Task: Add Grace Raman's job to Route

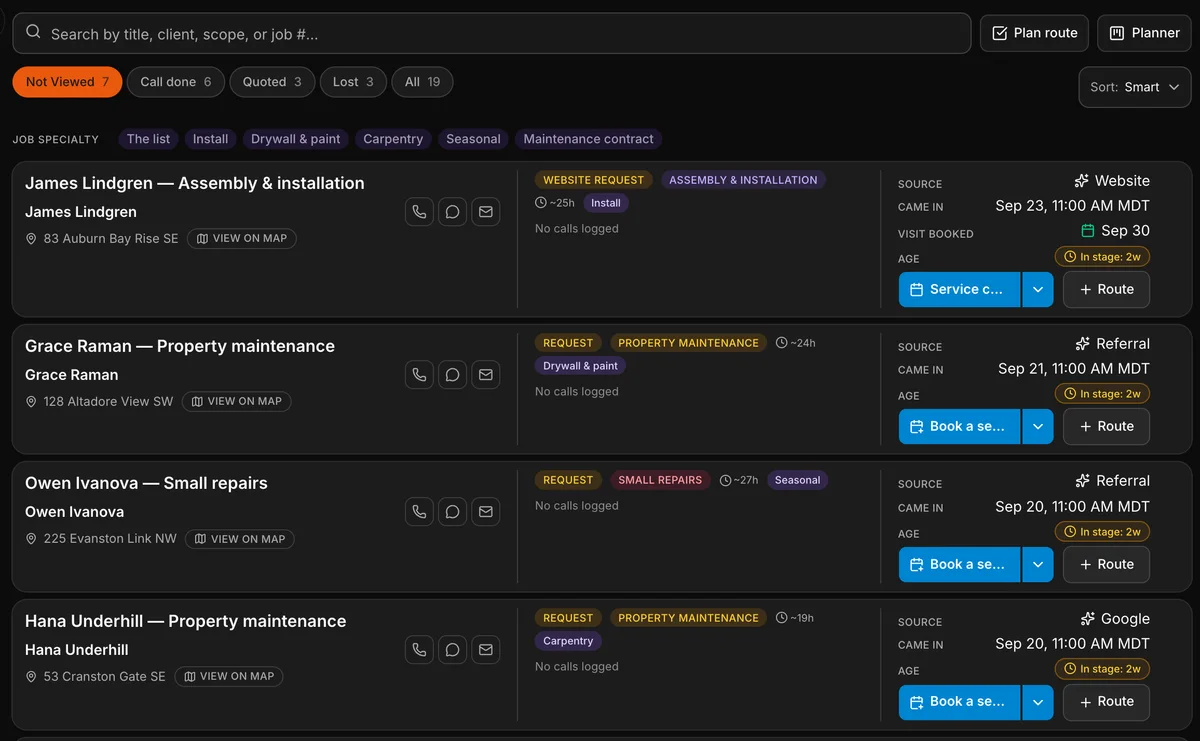Action: (1106, 426)
